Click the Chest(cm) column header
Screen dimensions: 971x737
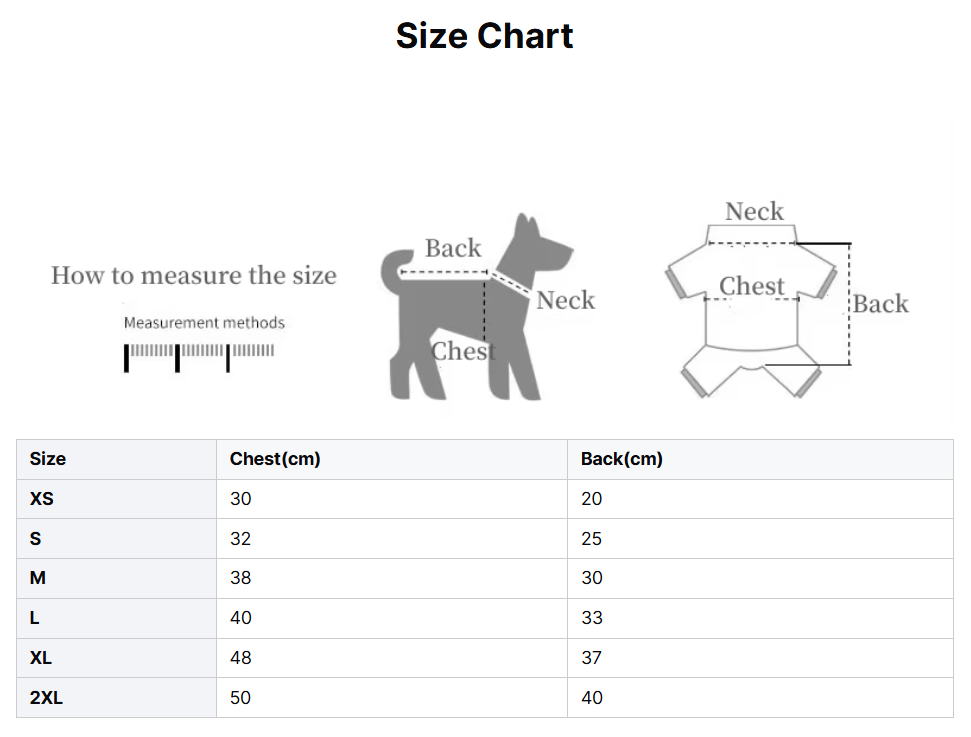point(275,459)
